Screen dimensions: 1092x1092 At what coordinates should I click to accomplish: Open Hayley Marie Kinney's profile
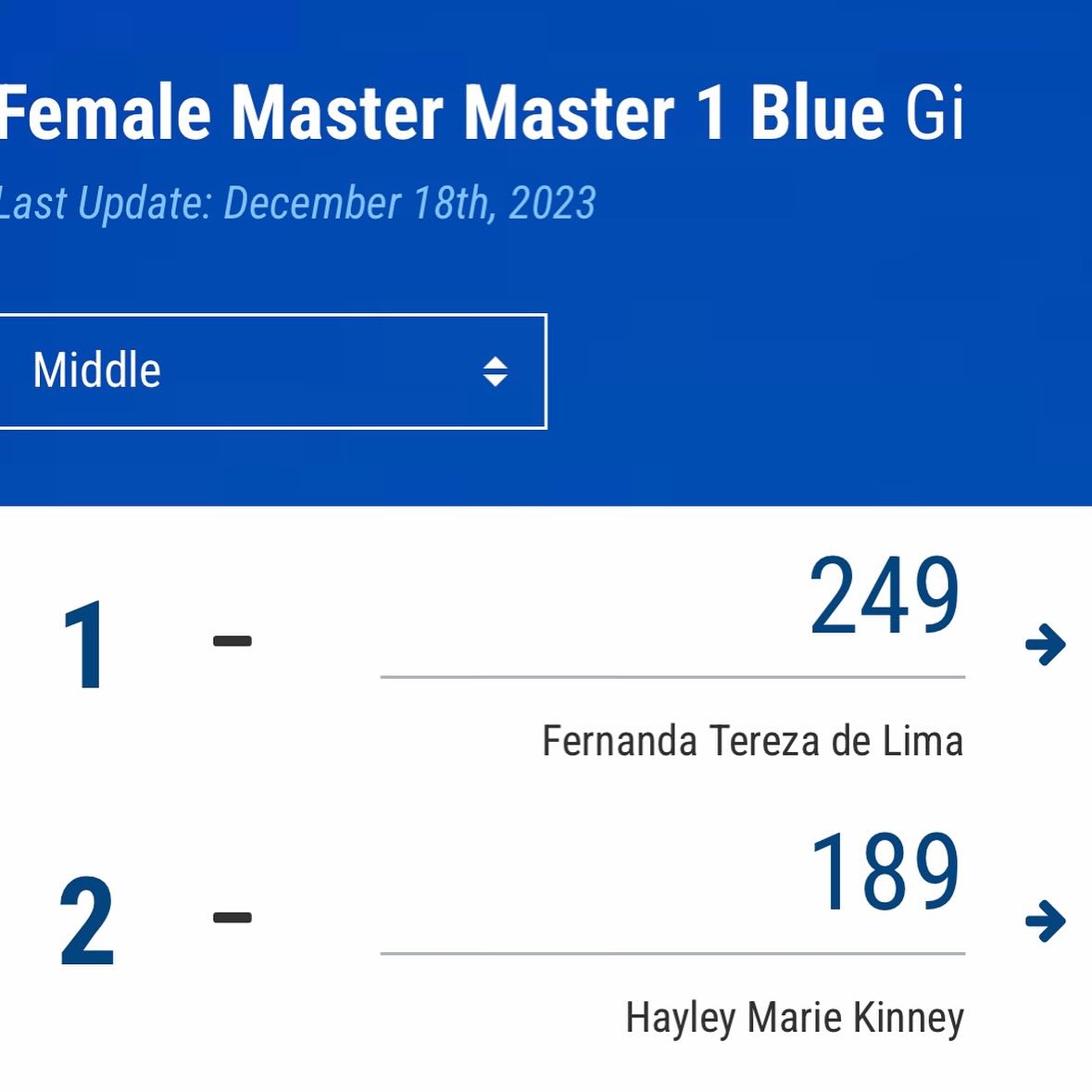[794, 1017]
